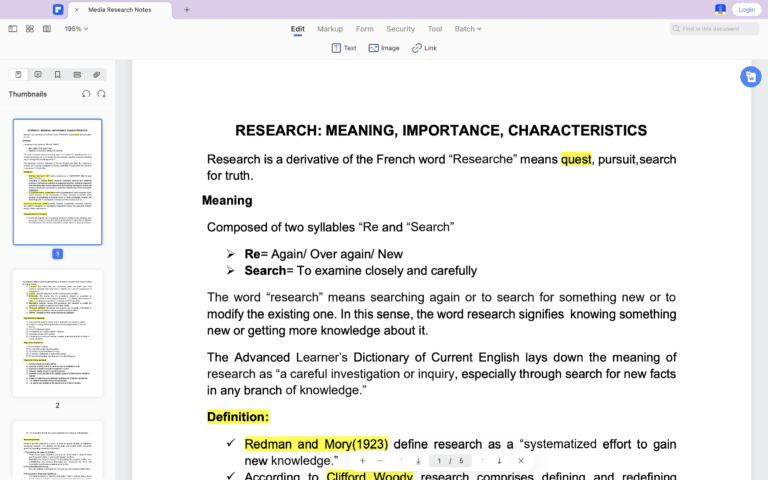Select the Text edit tool
This screenshot has width=768, height=480.
coord(343,48)
